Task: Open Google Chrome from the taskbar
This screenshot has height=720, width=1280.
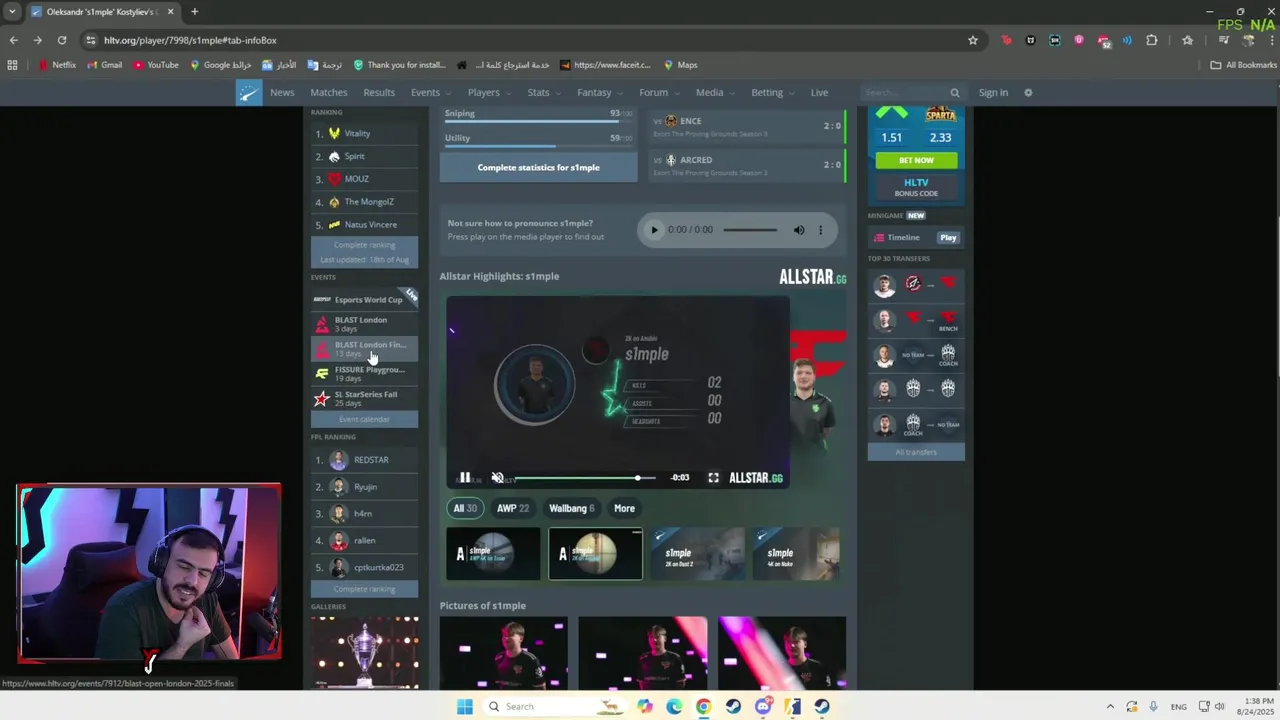Action: pos(703,707)
